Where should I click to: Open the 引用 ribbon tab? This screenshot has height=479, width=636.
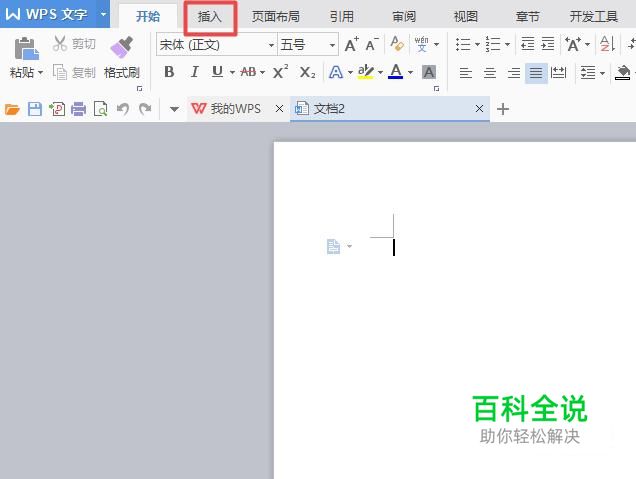(x=342, y=16)
